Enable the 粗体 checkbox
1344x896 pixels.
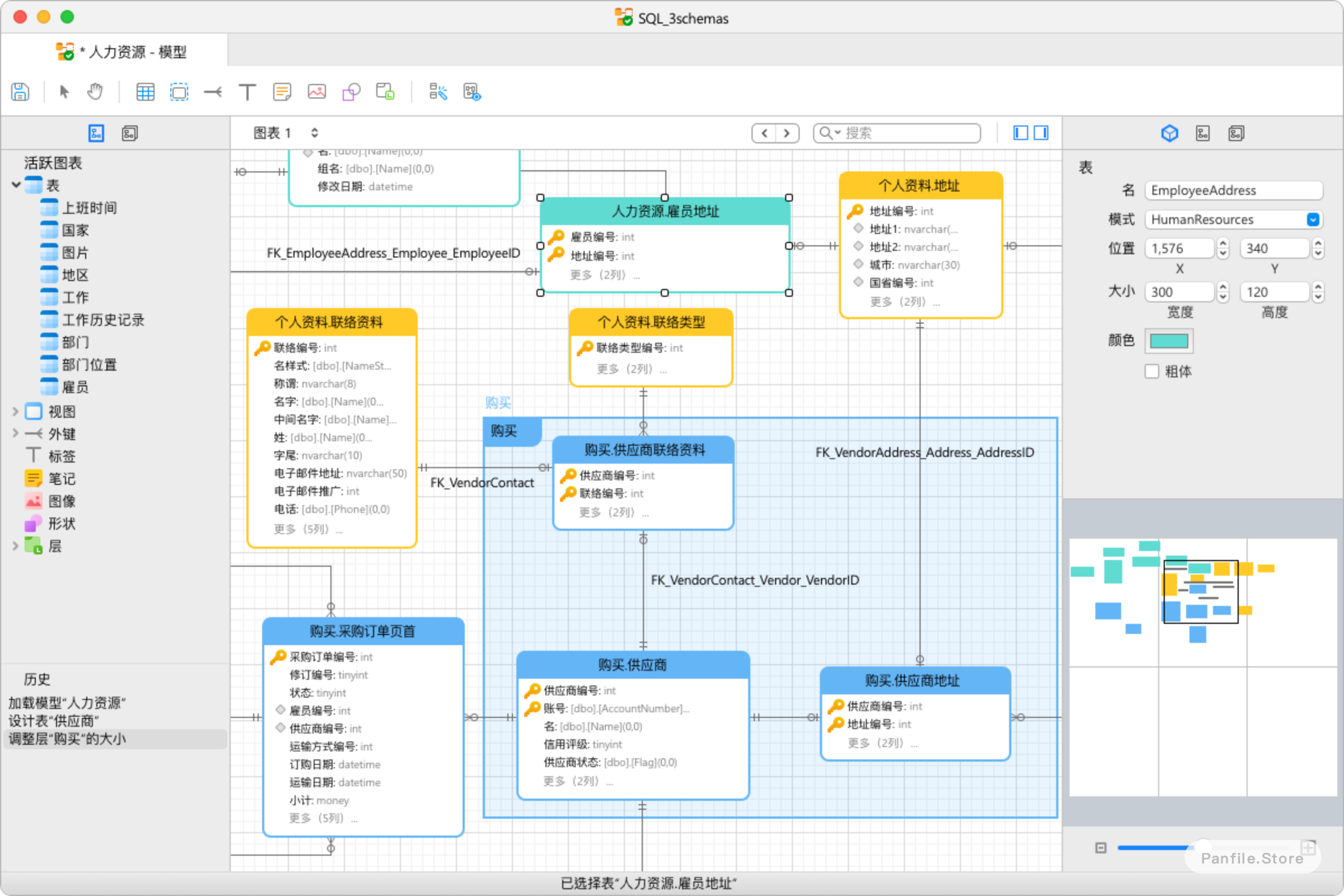[1152, 371]
